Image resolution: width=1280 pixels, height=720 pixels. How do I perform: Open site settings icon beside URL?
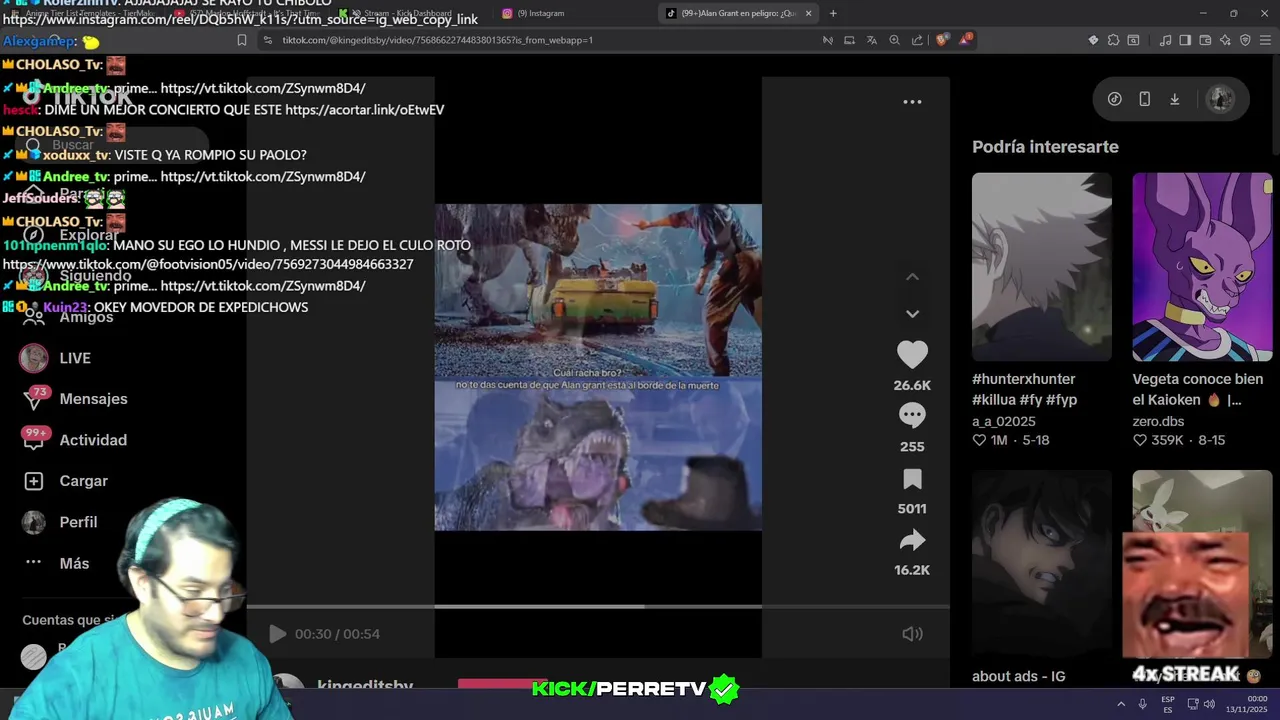click(x=267, y=40)
